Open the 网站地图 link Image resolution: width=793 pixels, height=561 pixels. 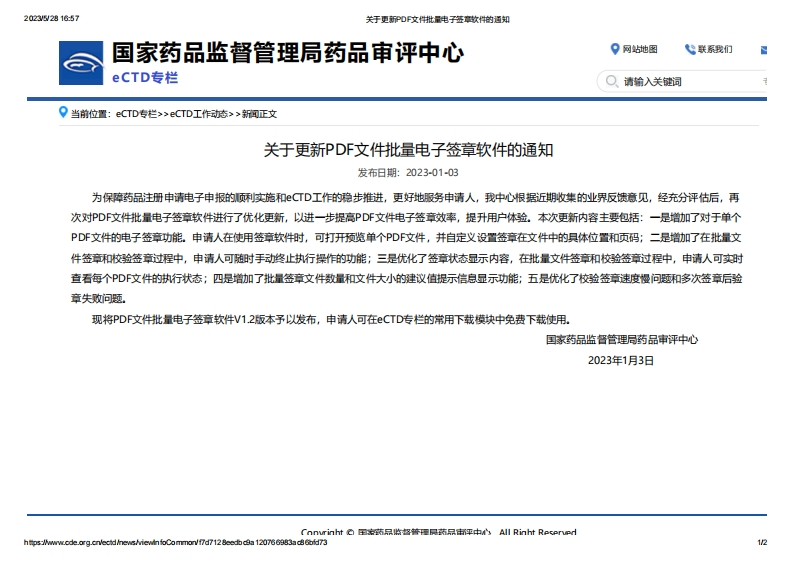click(640, 49)
